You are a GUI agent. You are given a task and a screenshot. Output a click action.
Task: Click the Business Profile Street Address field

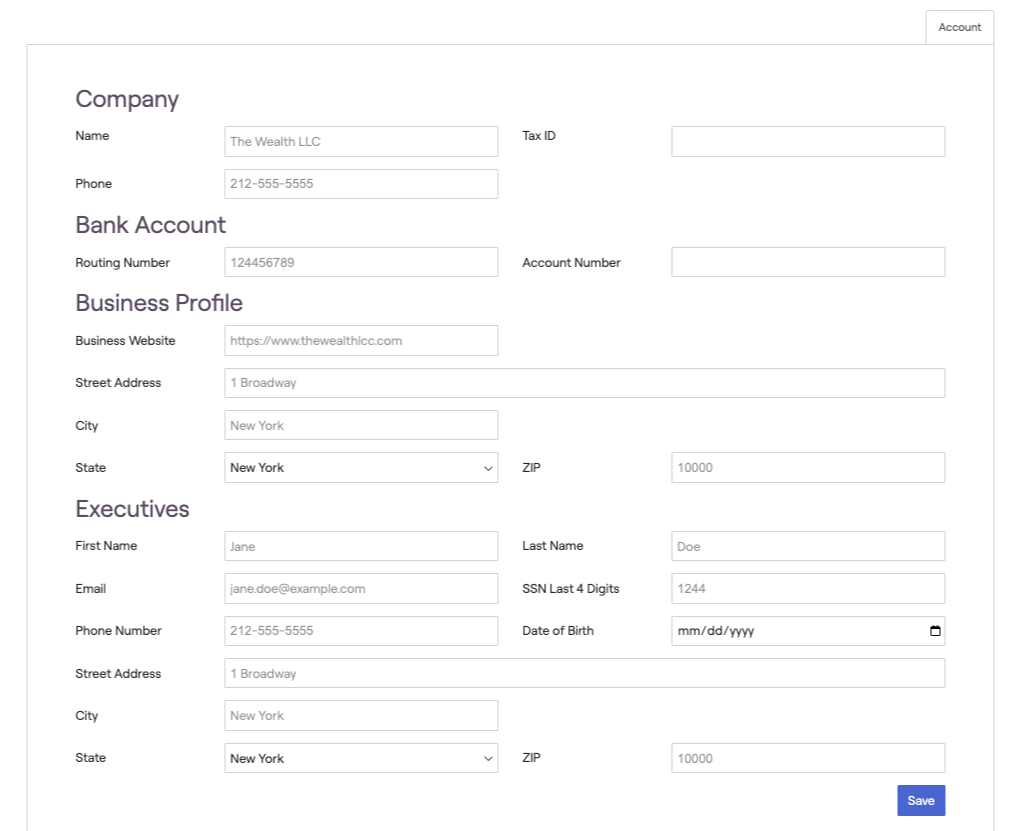[x=584, y=383]
